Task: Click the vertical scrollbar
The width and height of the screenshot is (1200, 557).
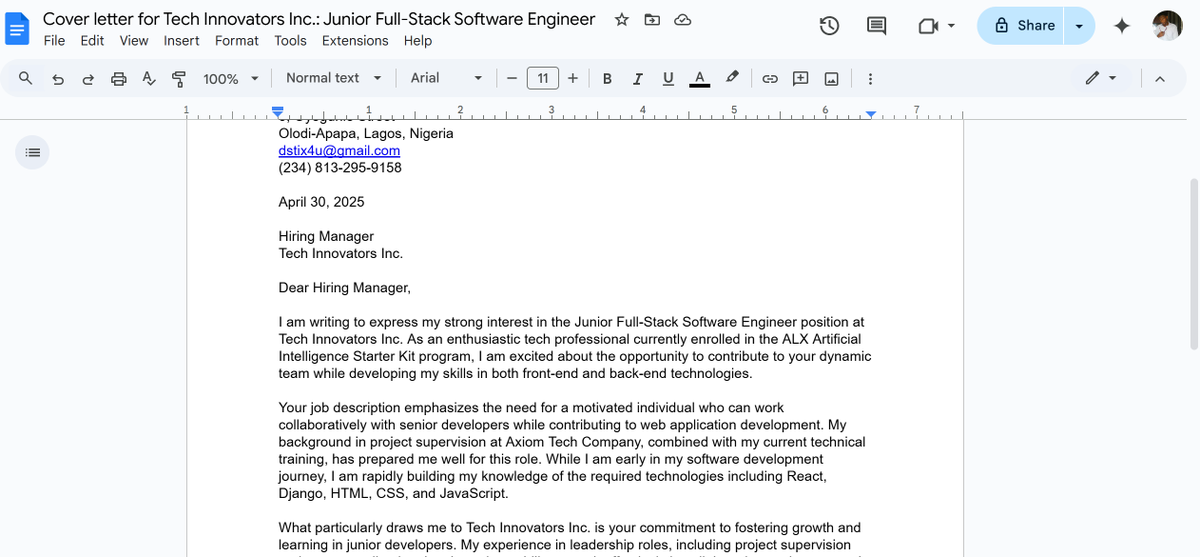Action: click(1193, 265)
